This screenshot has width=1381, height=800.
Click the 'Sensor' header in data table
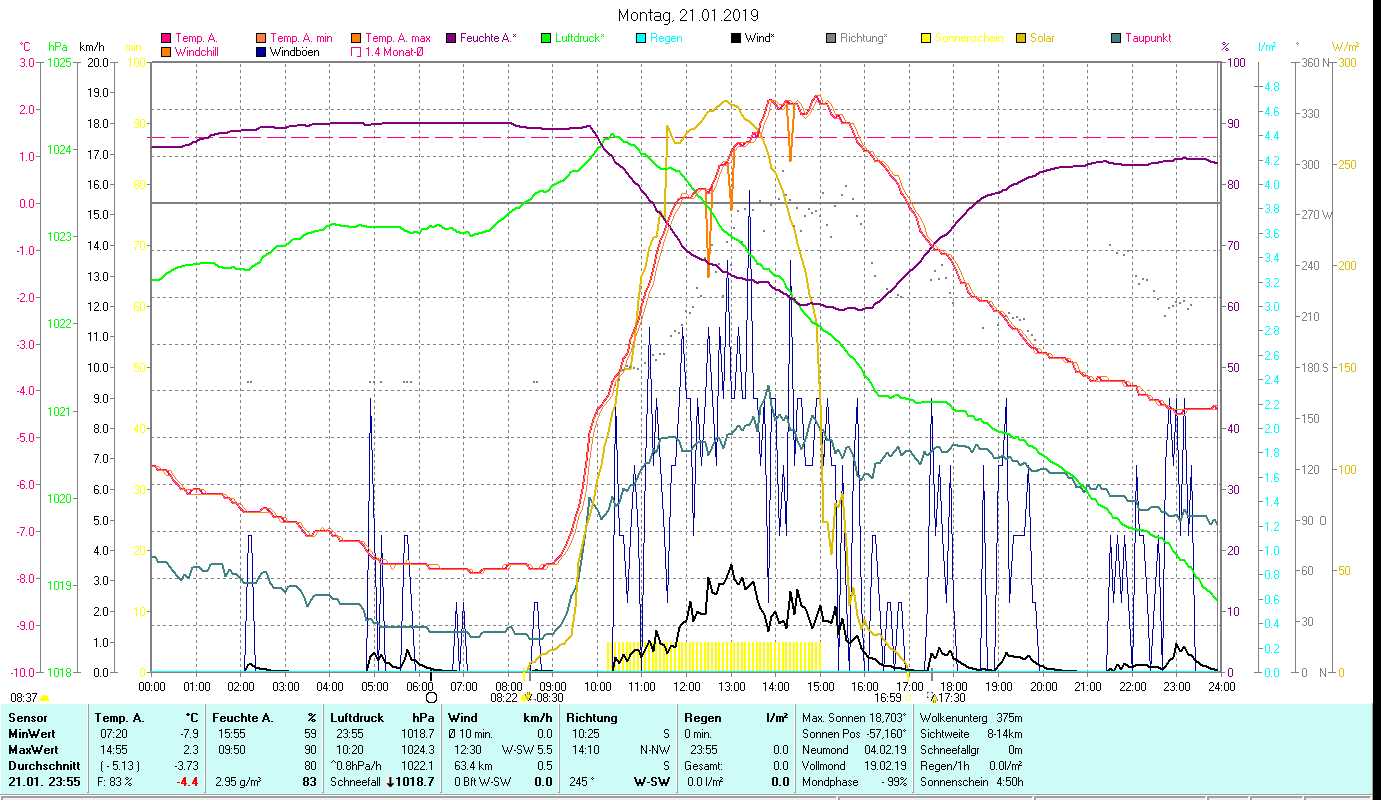(27, 718)
